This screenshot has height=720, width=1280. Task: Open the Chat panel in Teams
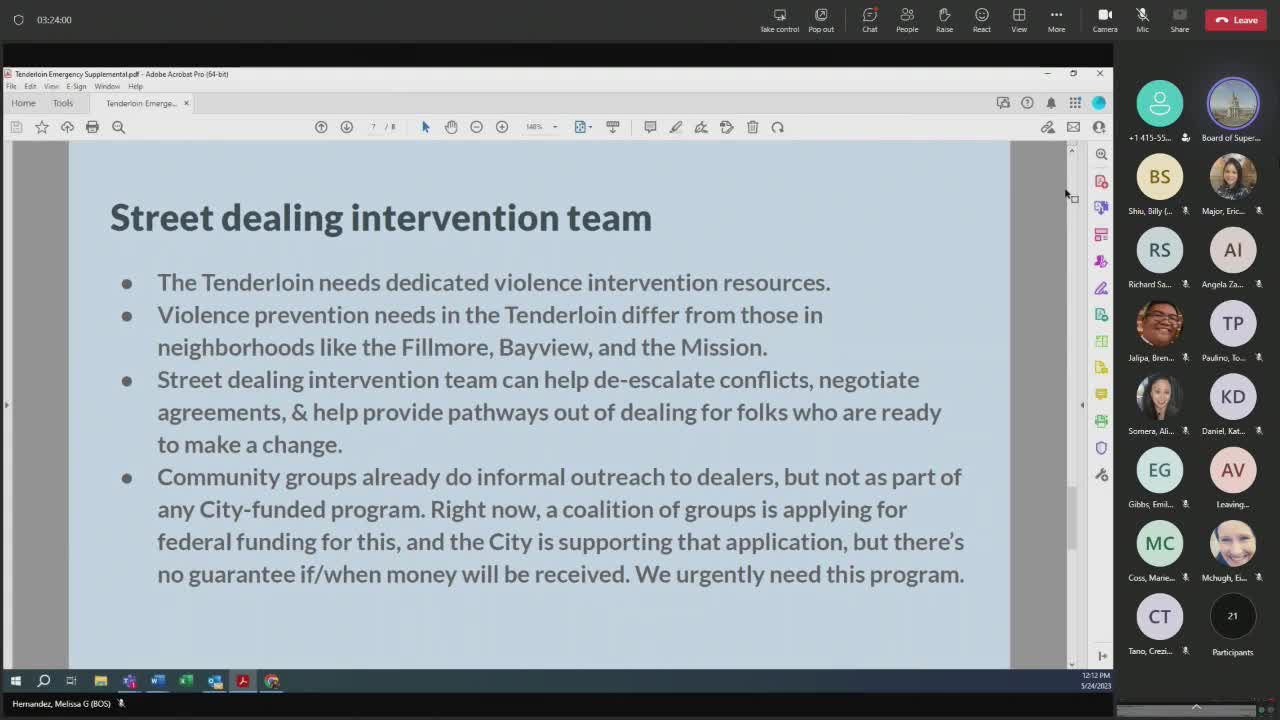(x=869, y=20)
